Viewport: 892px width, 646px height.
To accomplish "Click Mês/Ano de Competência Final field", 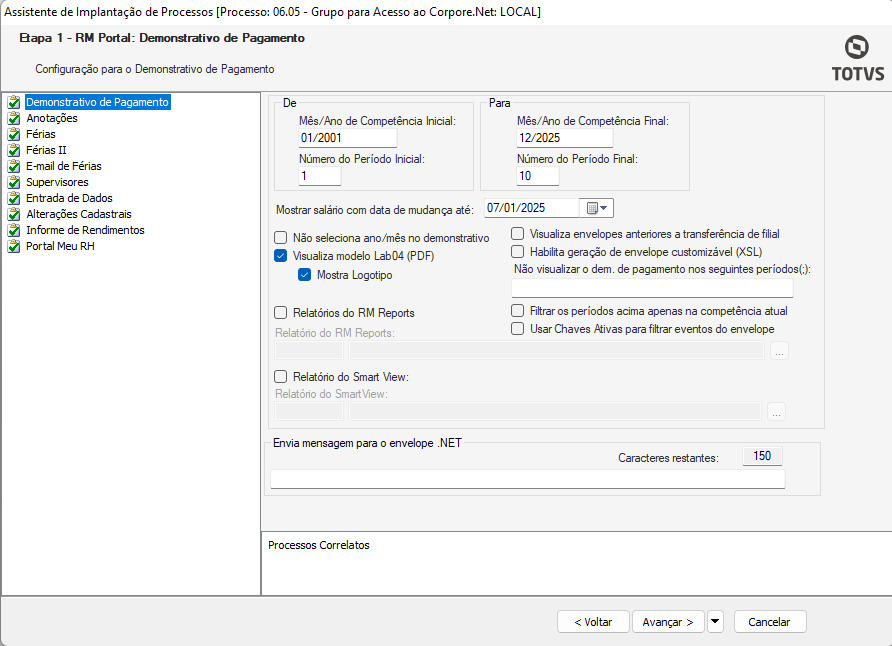I will pos(565,138).
